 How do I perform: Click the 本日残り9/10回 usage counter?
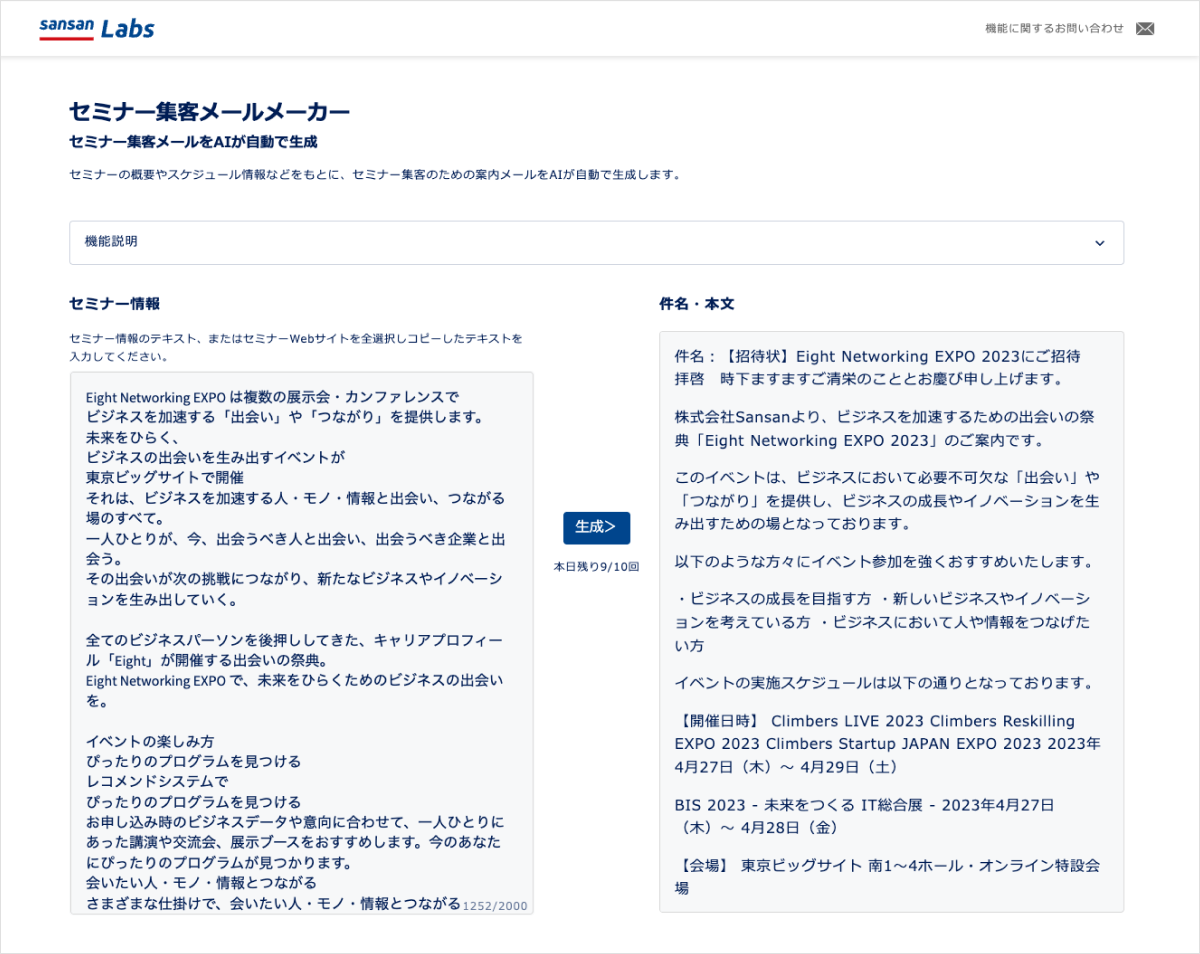596,565
